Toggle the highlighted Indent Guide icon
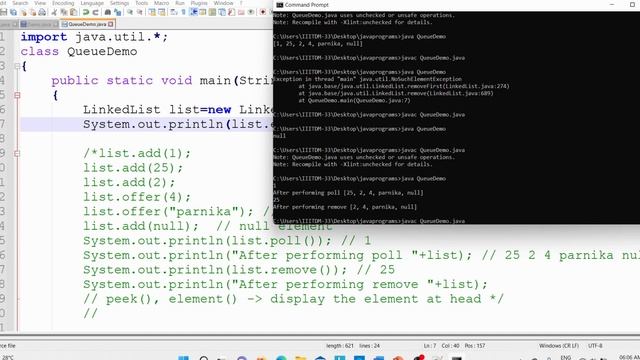 pos(193,12)
